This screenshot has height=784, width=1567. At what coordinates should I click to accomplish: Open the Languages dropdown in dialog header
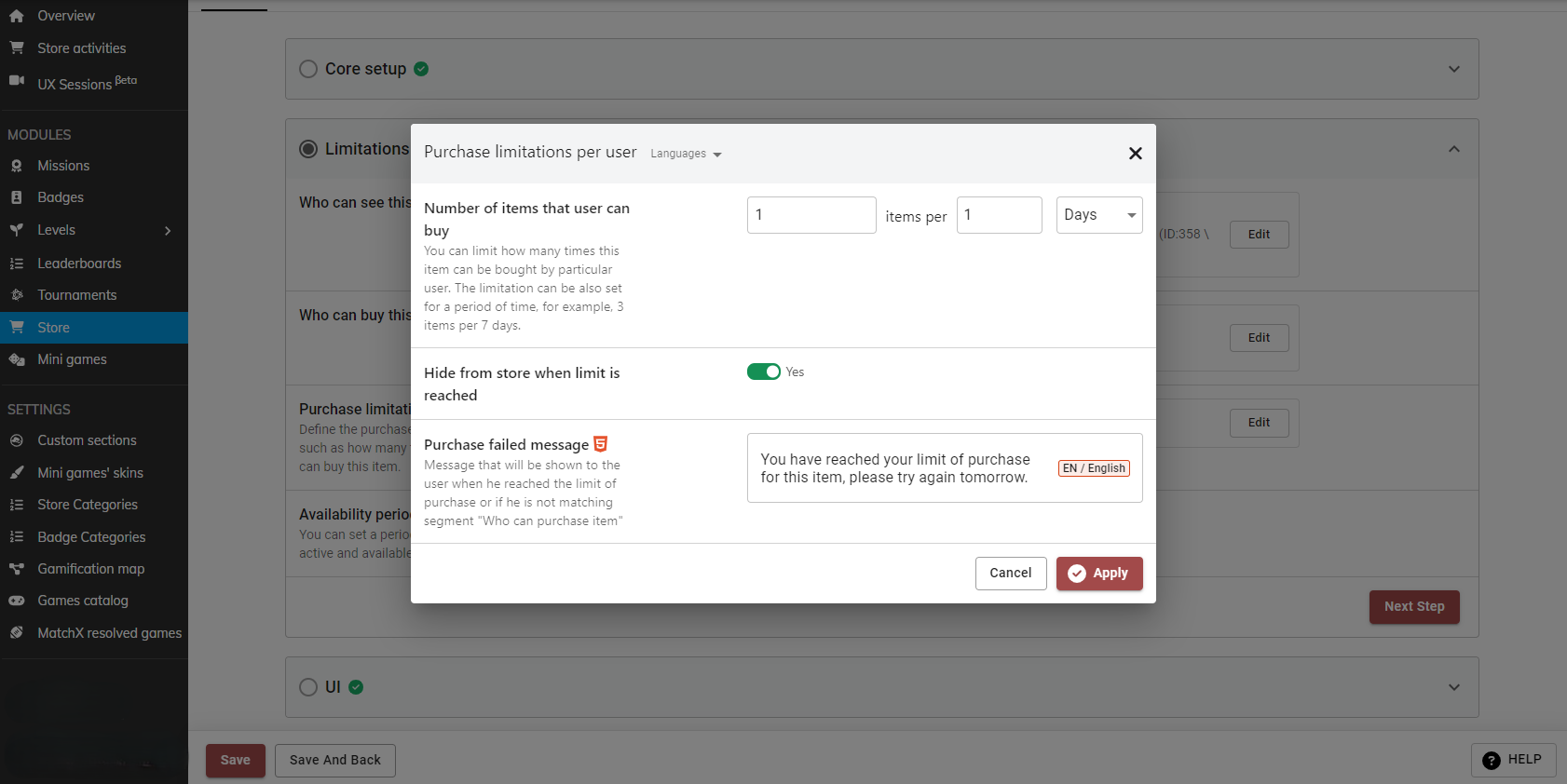[686, 154]
